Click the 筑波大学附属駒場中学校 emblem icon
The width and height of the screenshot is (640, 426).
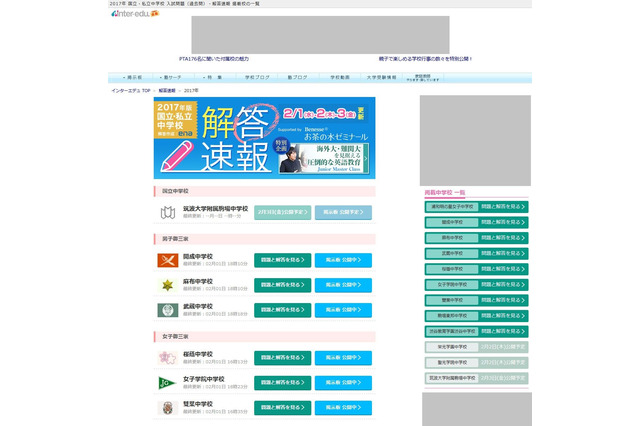[167, 213]
